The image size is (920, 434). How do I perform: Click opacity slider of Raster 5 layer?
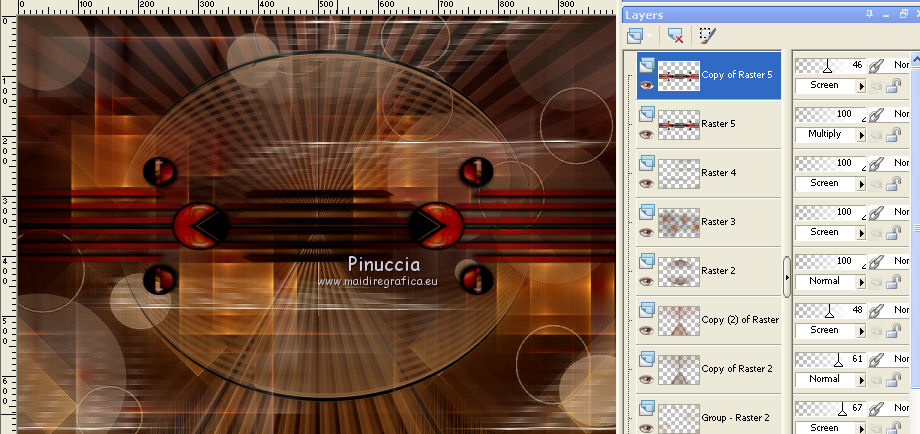(830, 114)
